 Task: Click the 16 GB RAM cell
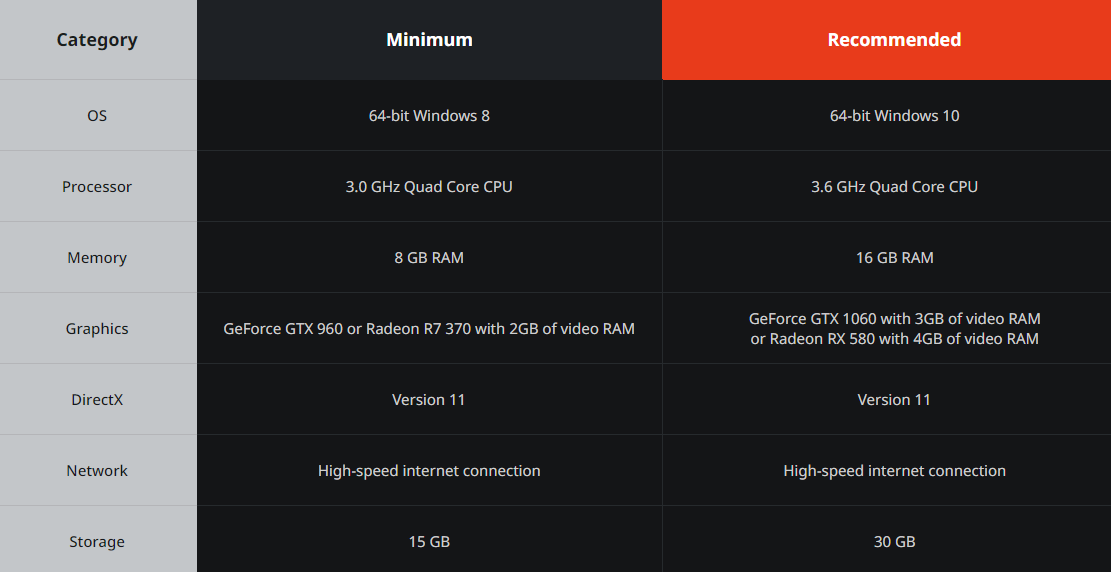click(x=894, y=258)
